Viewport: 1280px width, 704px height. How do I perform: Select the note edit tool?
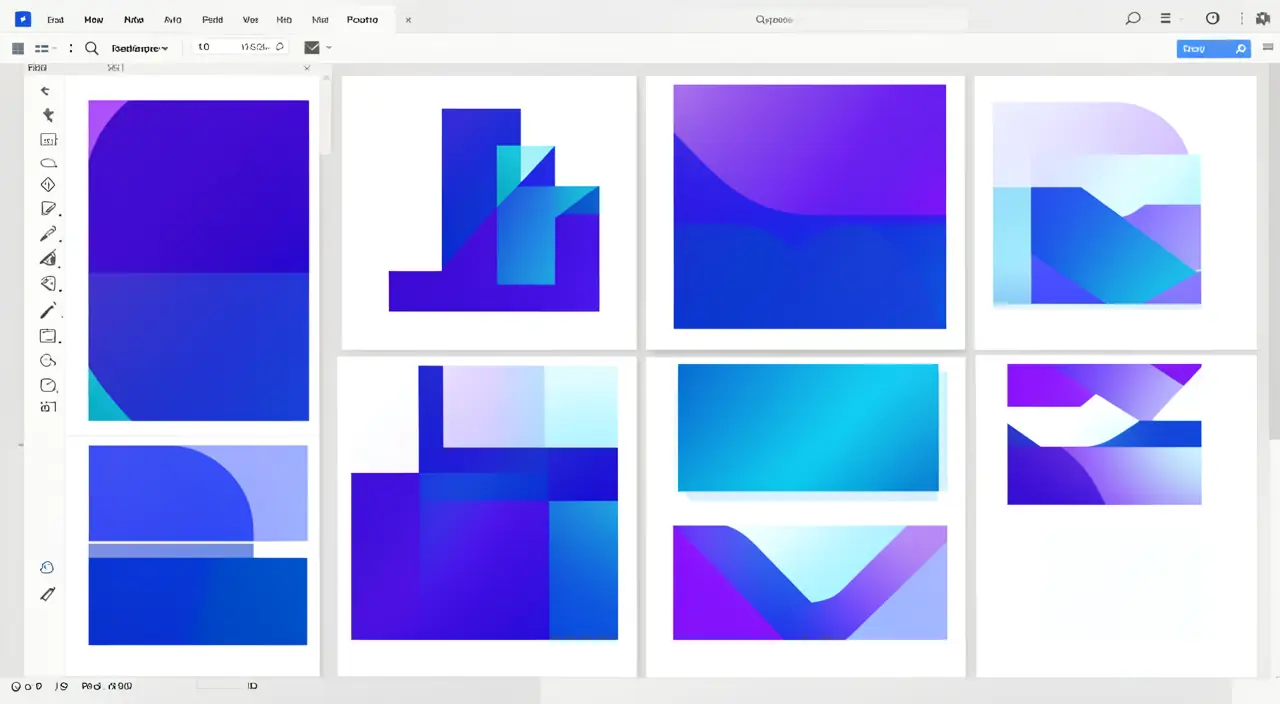pos(48,209)
